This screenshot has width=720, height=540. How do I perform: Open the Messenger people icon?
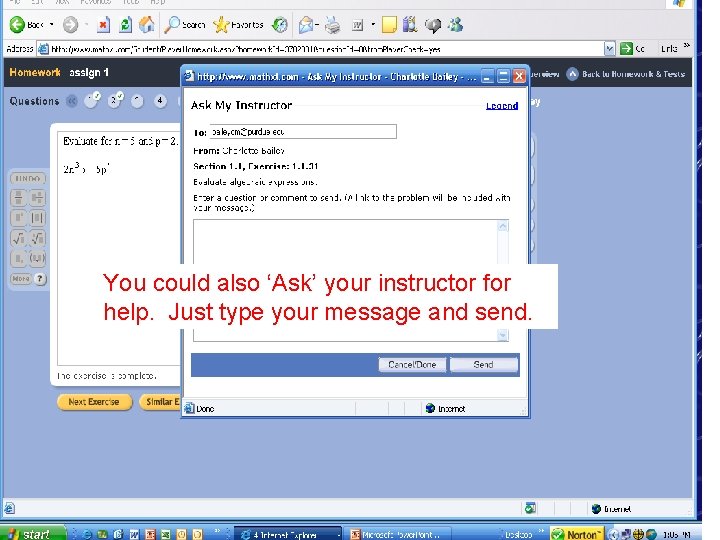(455, 24)
